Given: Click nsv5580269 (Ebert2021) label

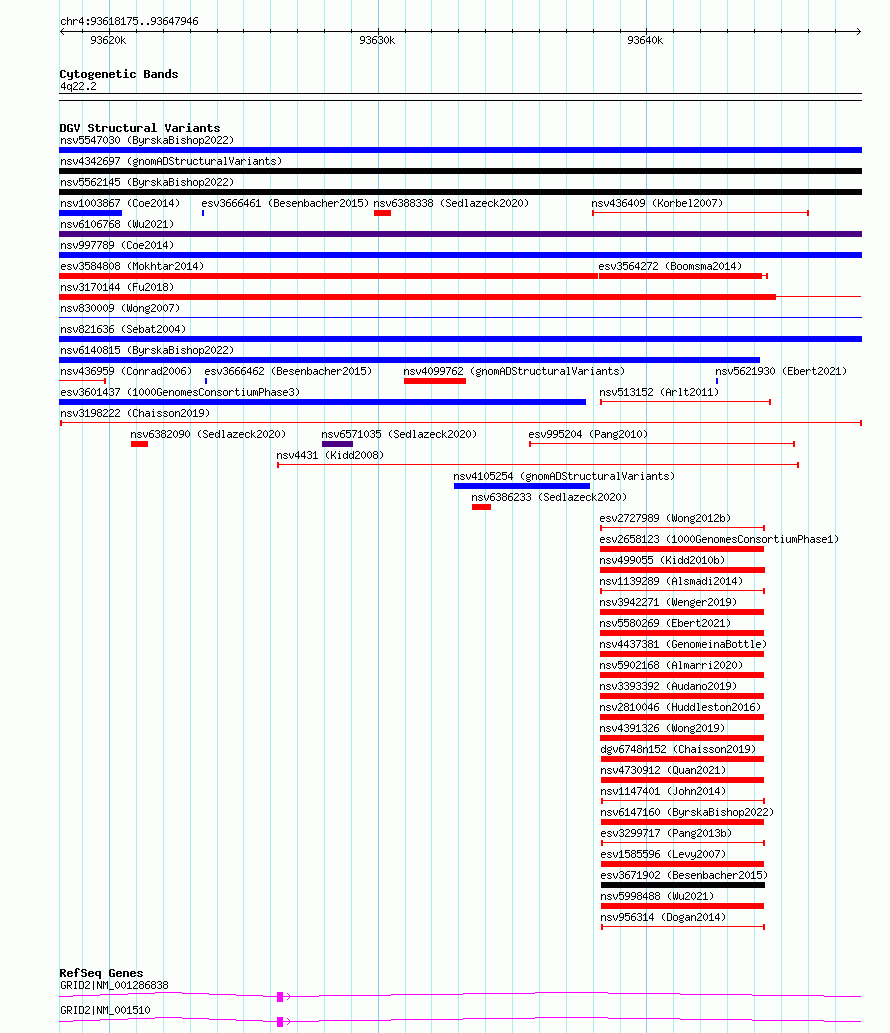Looking at the screenshot, I should pos(665,625).
